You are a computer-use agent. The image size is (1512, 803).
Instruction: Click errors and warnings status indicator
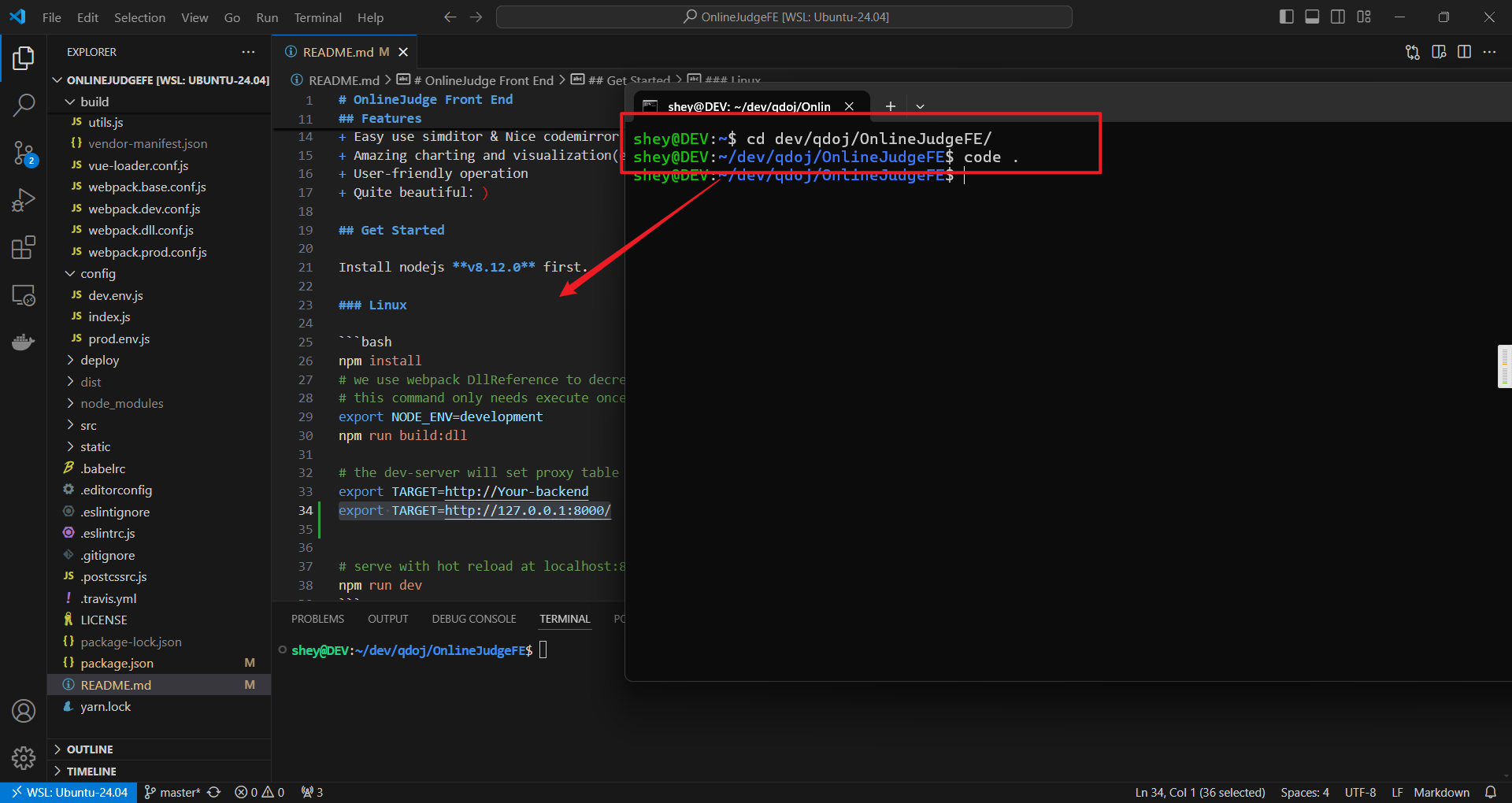(259, 792)
